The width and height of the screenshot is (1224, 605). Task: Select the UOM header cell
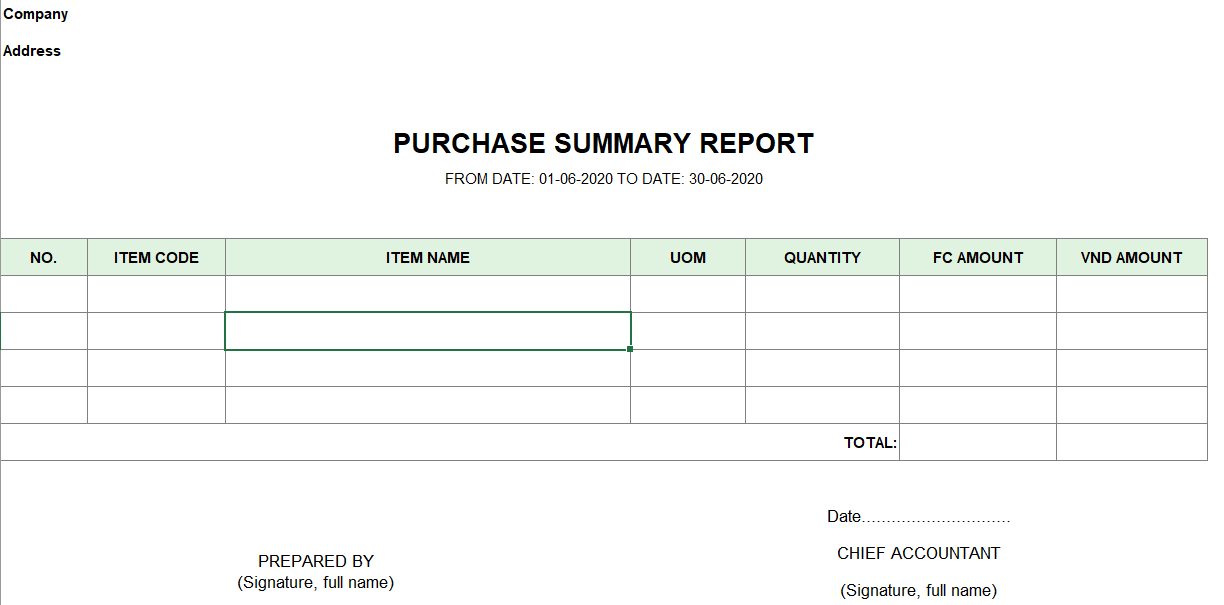point(688,257)
